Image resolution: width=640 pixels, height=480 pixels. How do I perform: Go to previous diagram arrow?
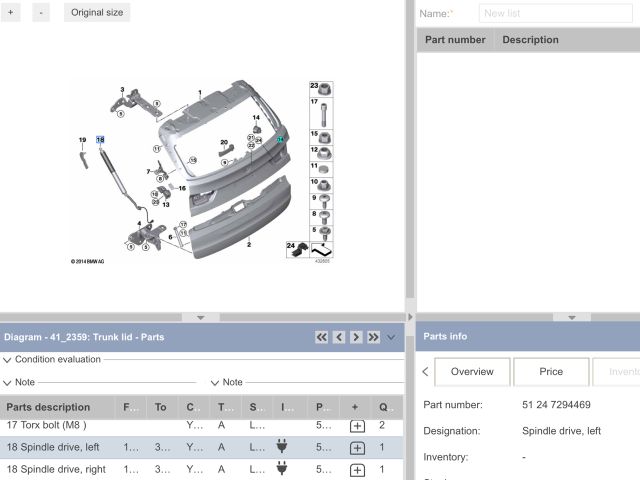tap(339, 337)
